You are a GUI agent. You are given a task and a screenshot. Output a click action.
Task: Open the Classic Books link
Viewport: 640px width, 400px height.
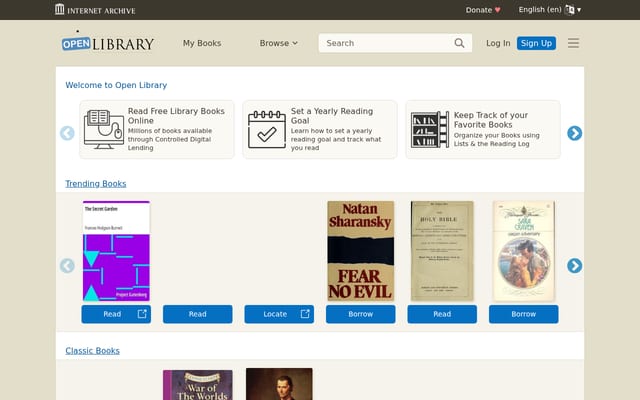(x=93, y=351)
